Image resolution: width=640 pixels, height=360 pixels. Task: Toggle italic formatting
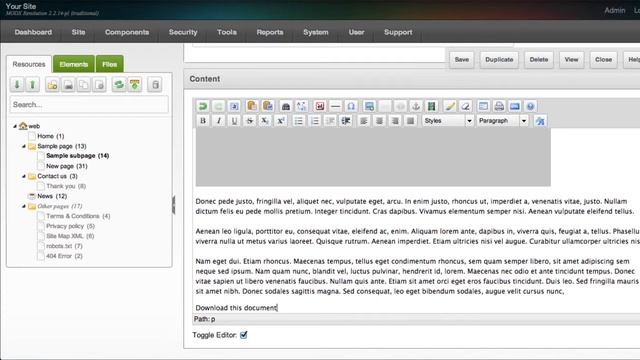tap(218, 121)
